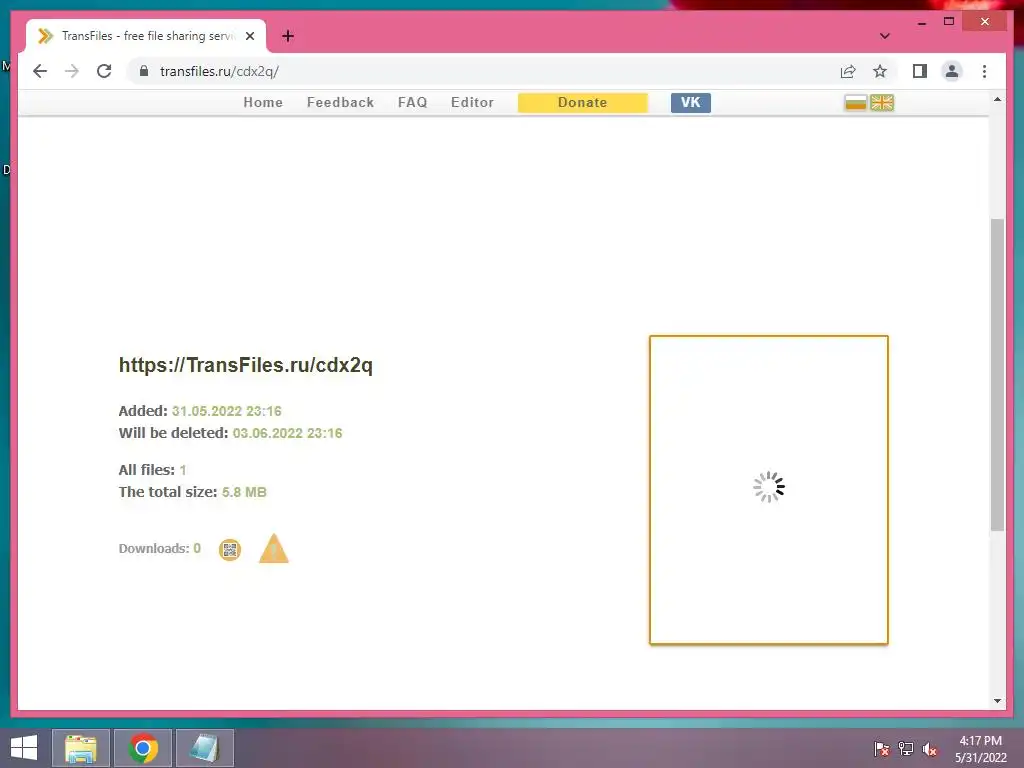This screenshot has width=1024, height=768.
Task: Report the file using warning triangle
Action: pyautogui.click(x=274, y=549)
